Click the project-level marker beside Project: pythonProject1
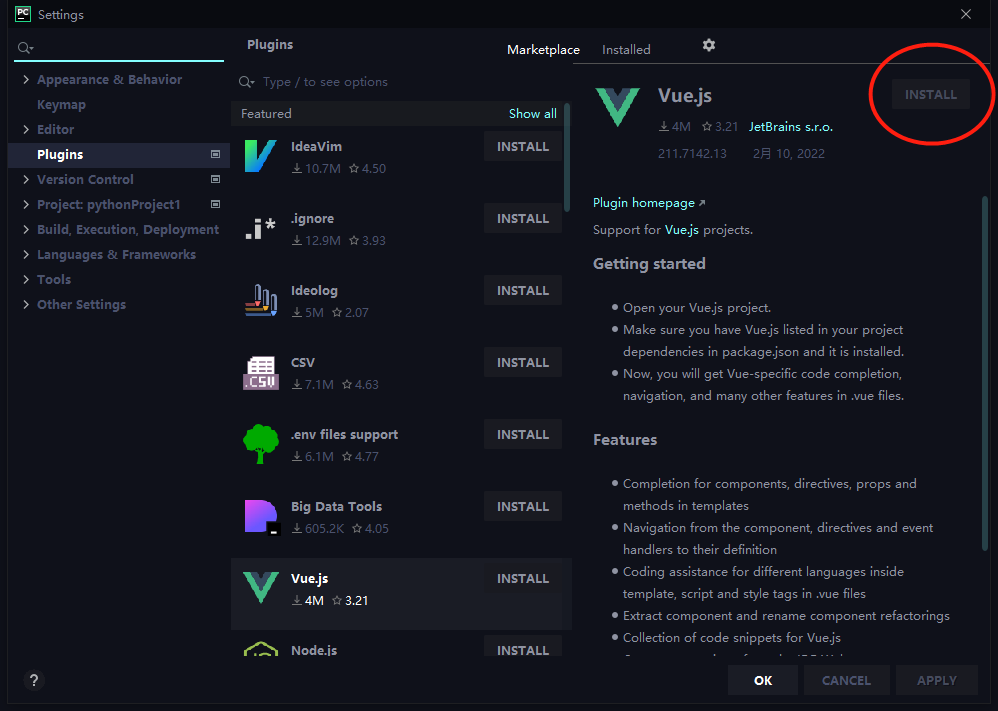 point(215,204)
